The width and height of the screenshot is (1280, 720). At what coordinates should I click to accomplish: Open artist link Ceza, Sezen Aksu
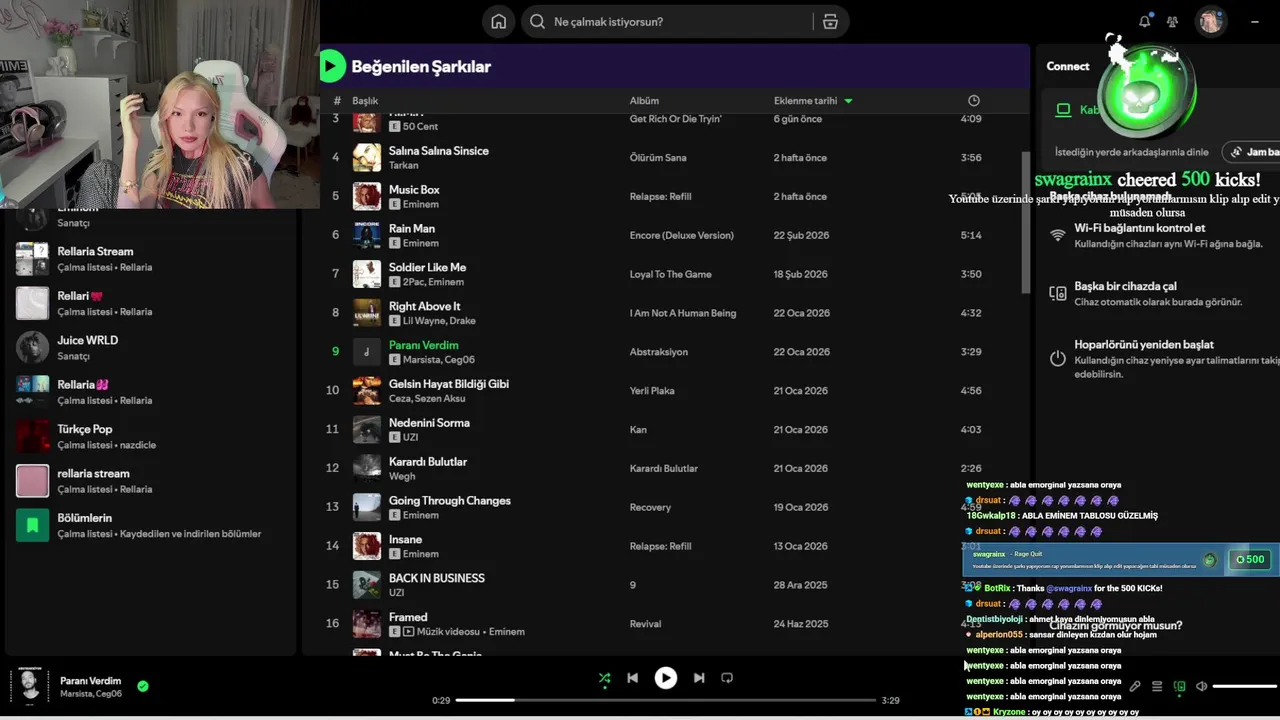pos(427,398)
